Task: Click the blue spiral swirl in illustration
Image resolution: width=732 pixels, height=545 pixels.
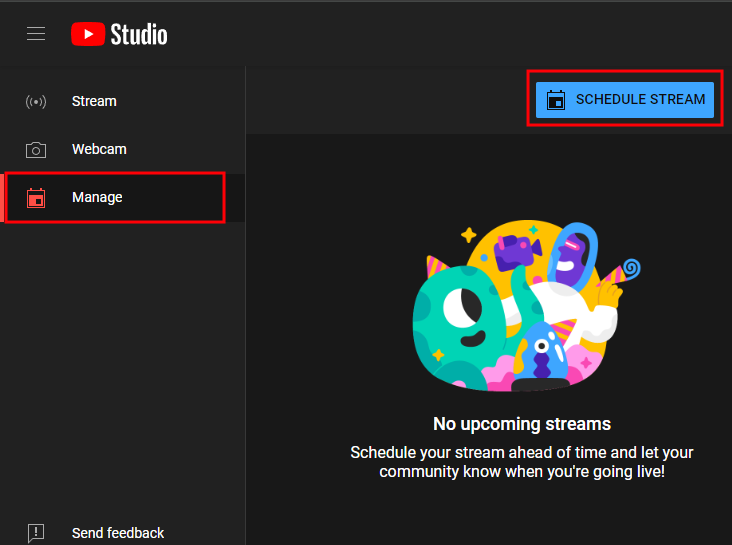Action: (631, 268)
